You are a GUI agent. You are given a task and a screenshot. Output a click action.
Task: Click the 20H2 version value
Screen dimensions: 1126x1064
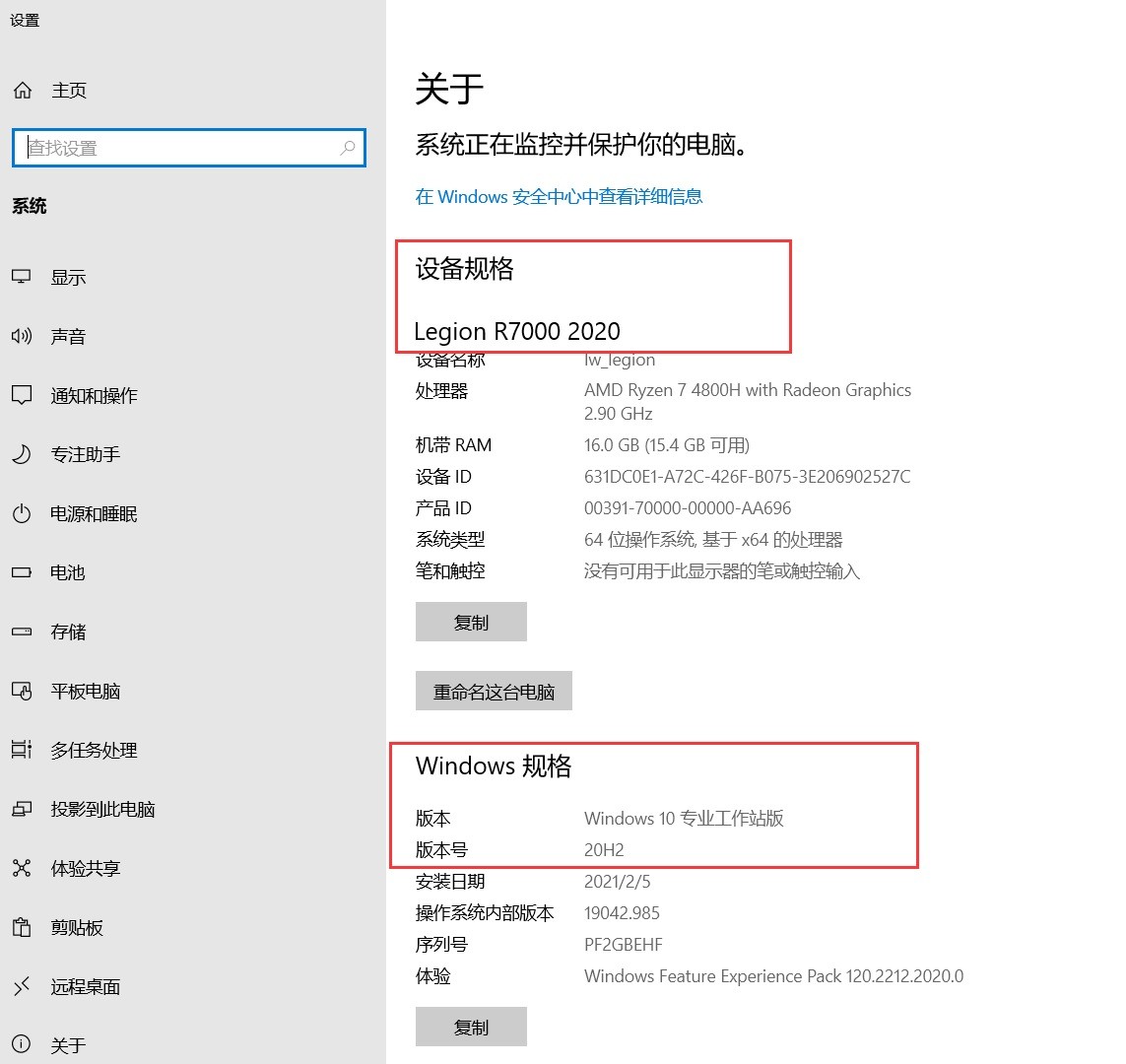coord(604,850)
